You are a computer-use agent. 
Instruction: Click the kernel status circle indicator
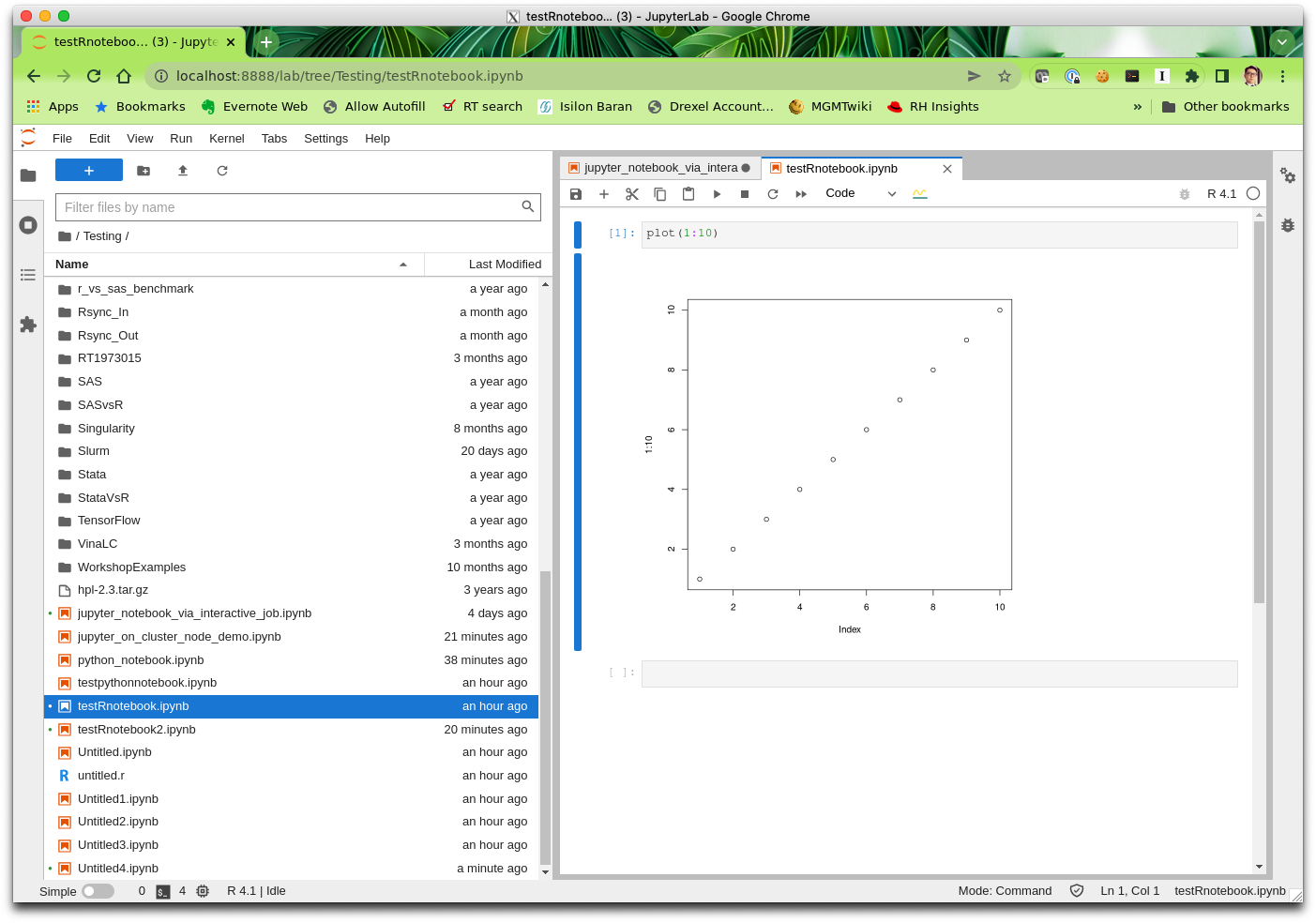(x=1253, y=193)
